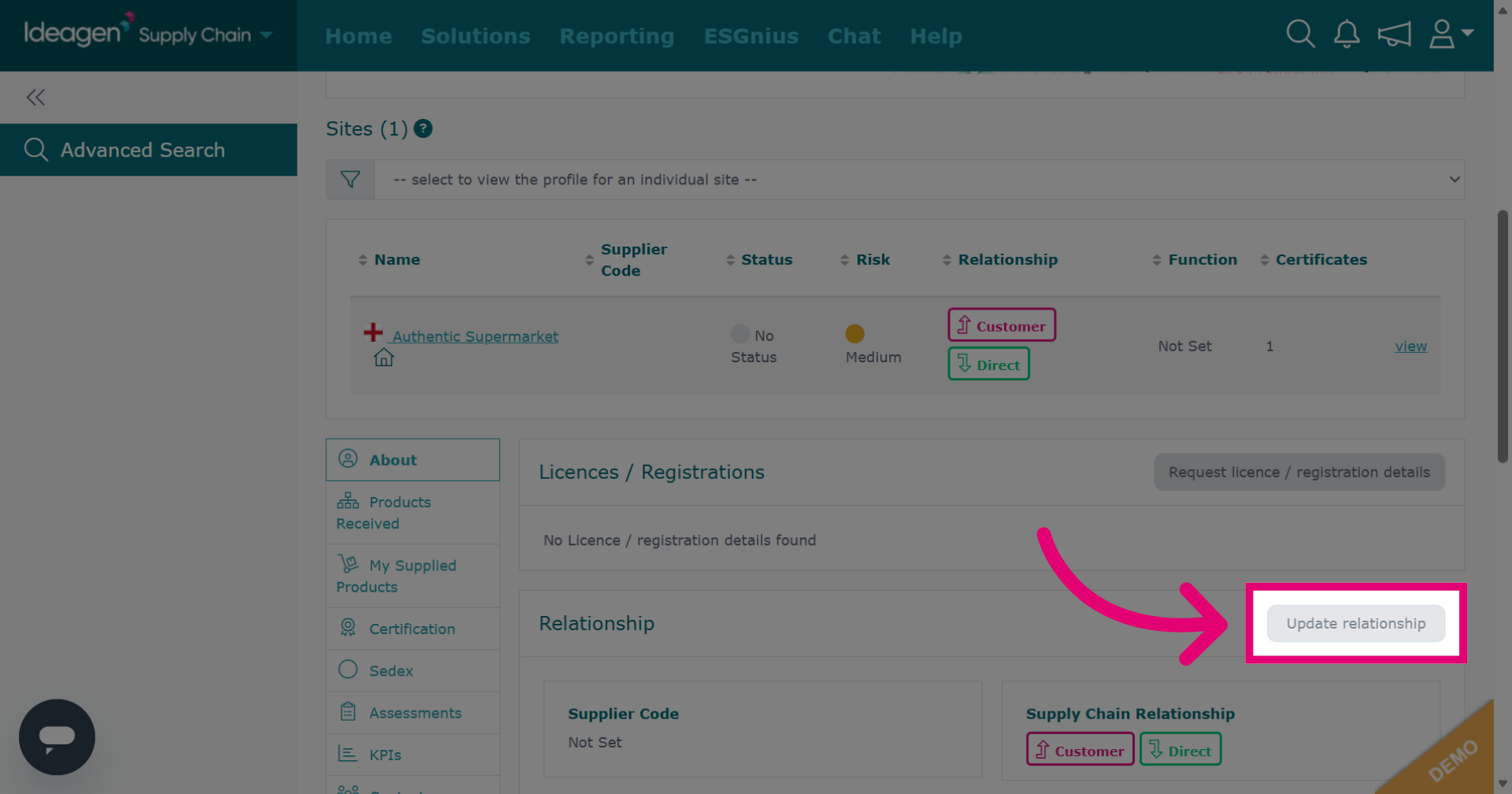
Task: Sort table by Function column
Action: (x=1195, y=259)
